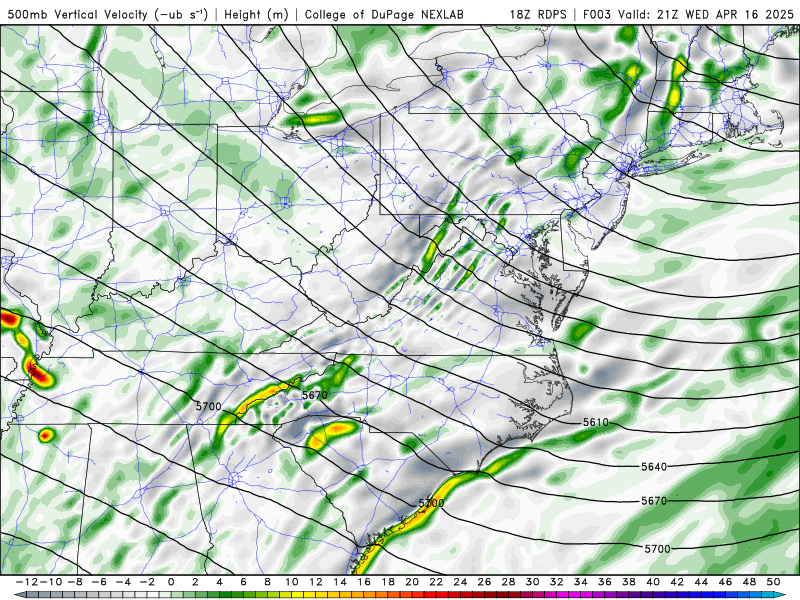
Task: Click the 16 value on the color scale
Action: coord(364,582)
